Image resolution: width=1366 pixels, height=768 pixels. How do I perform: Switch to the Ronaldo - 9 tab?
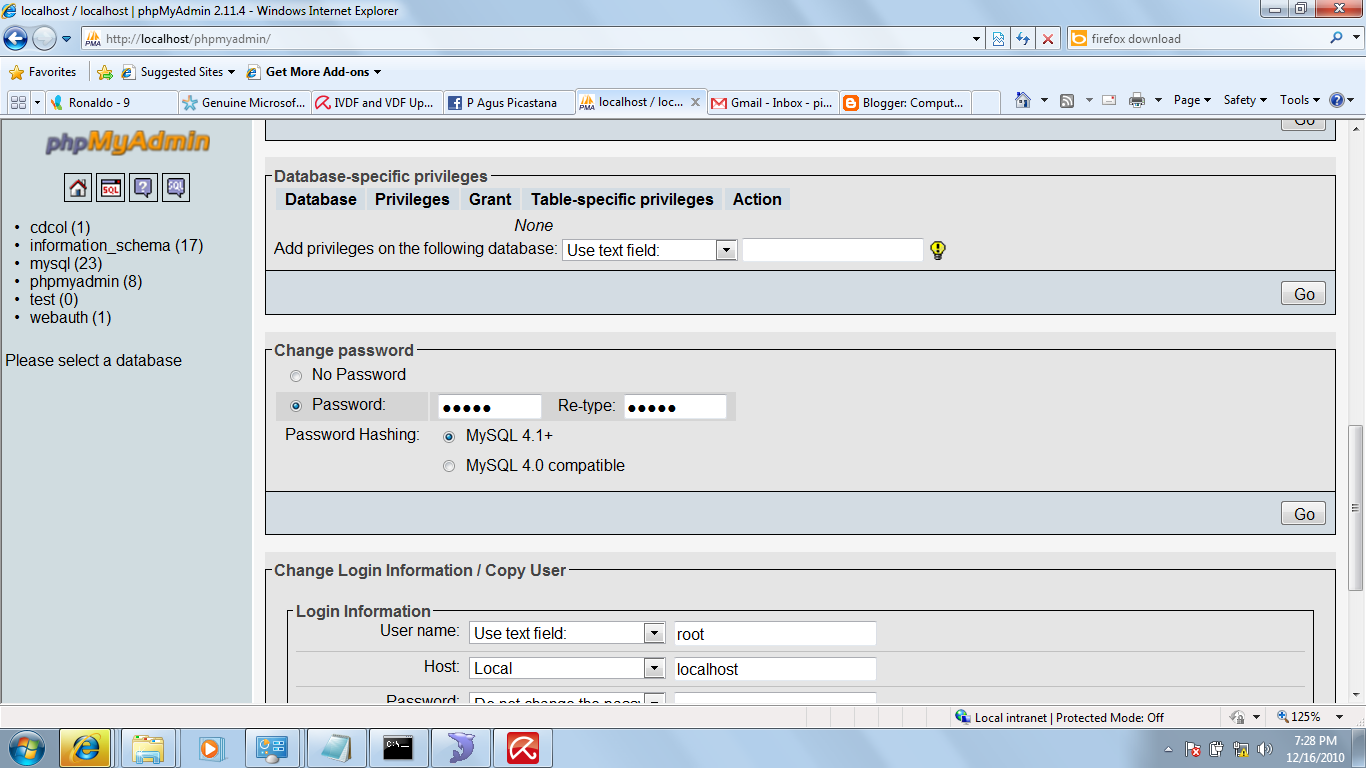[112, 102]
